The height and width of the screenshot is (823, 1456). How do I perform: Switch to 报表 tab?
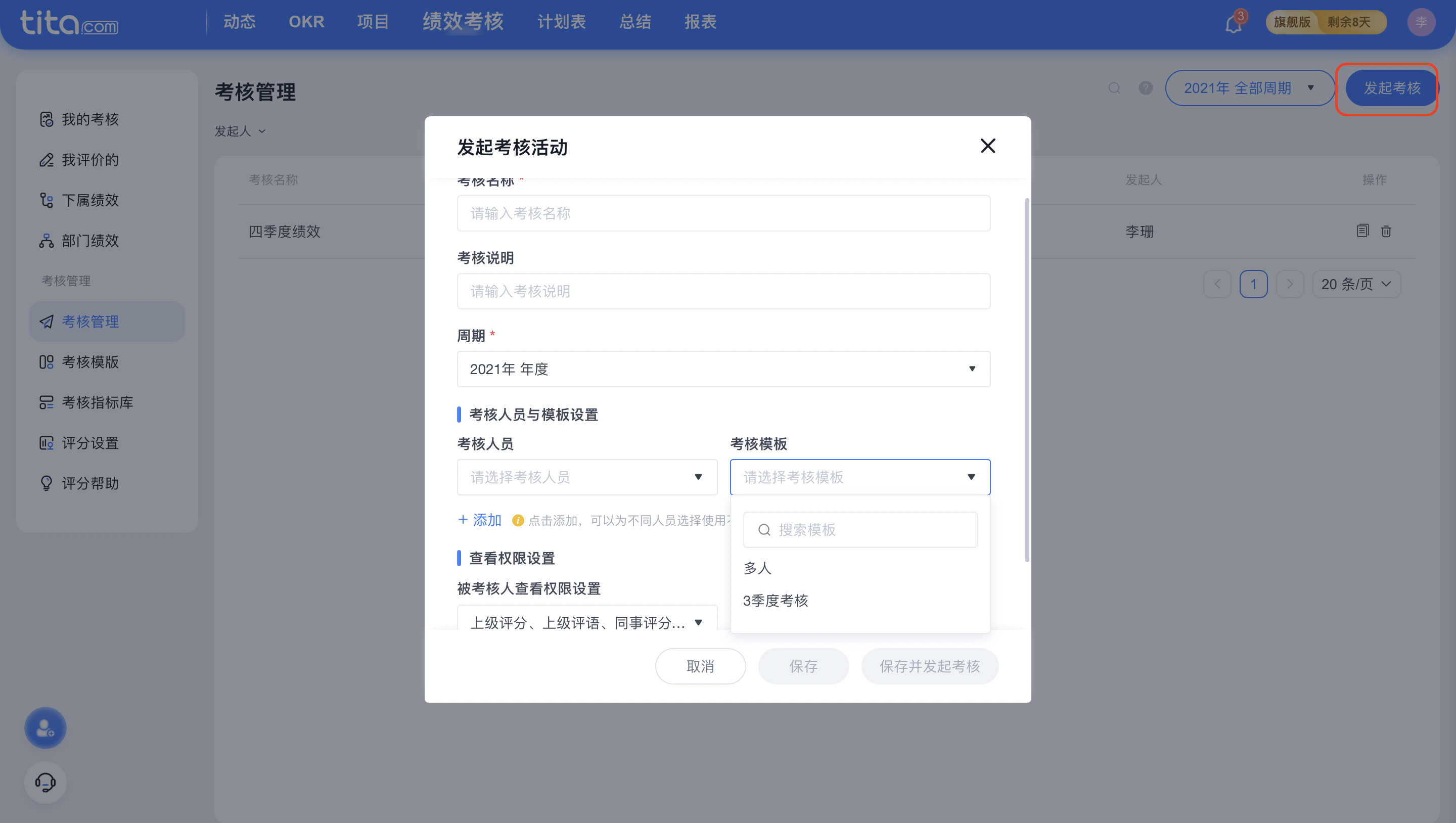[x=701, y=22]
